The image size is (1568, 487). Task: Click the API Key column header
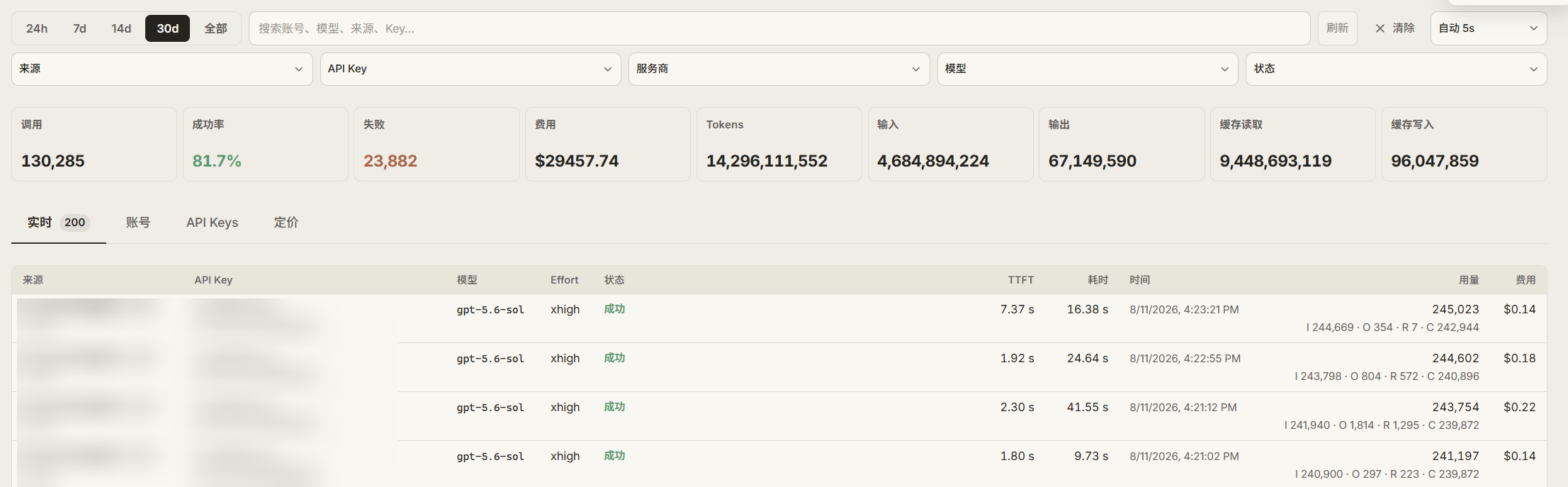coord(213,280)
